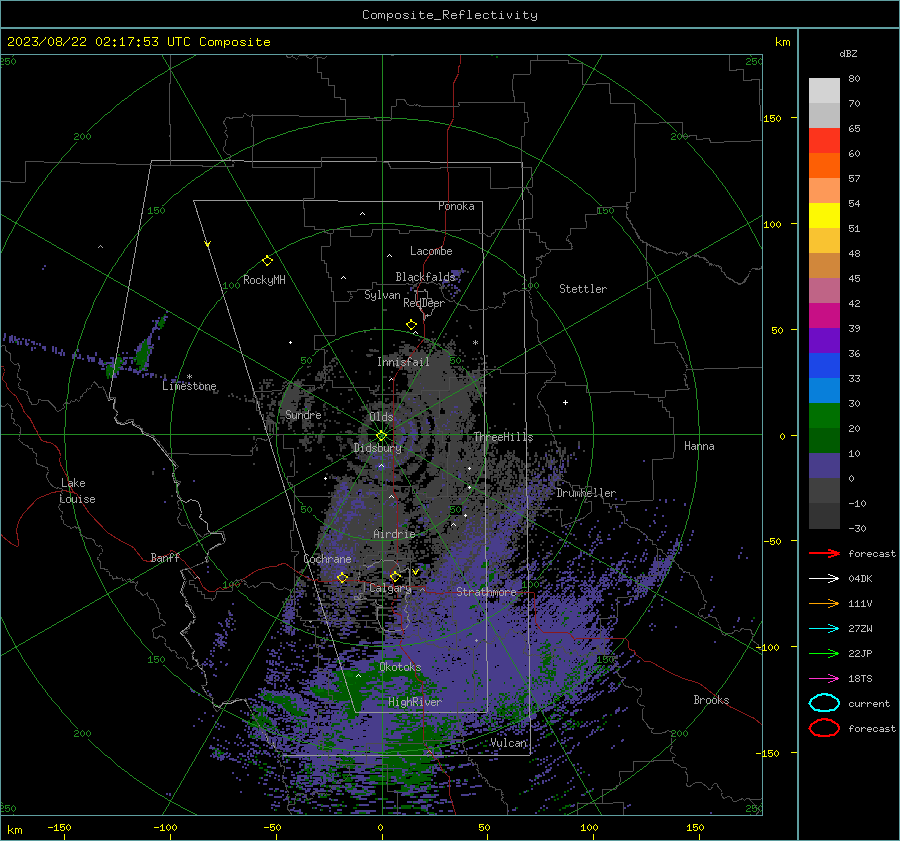Click the 2023/08/22 02:17:53 UTC timestamp

(x=99, y=42)
